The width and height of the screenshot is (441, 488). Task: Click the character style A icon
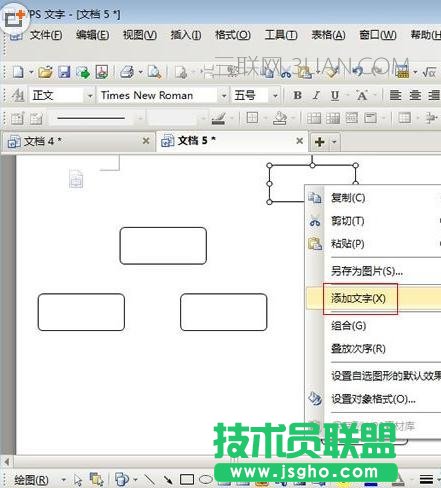coord(361,96)
